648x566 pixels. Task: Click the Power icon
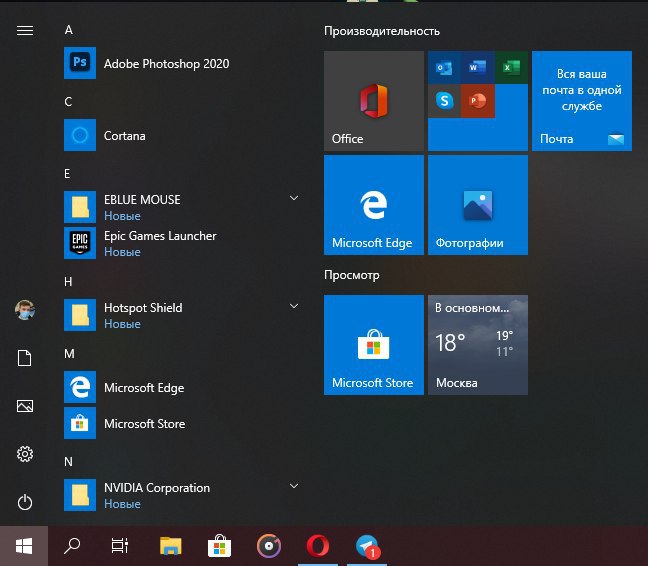pyautogui.click(x=25, y=502)
